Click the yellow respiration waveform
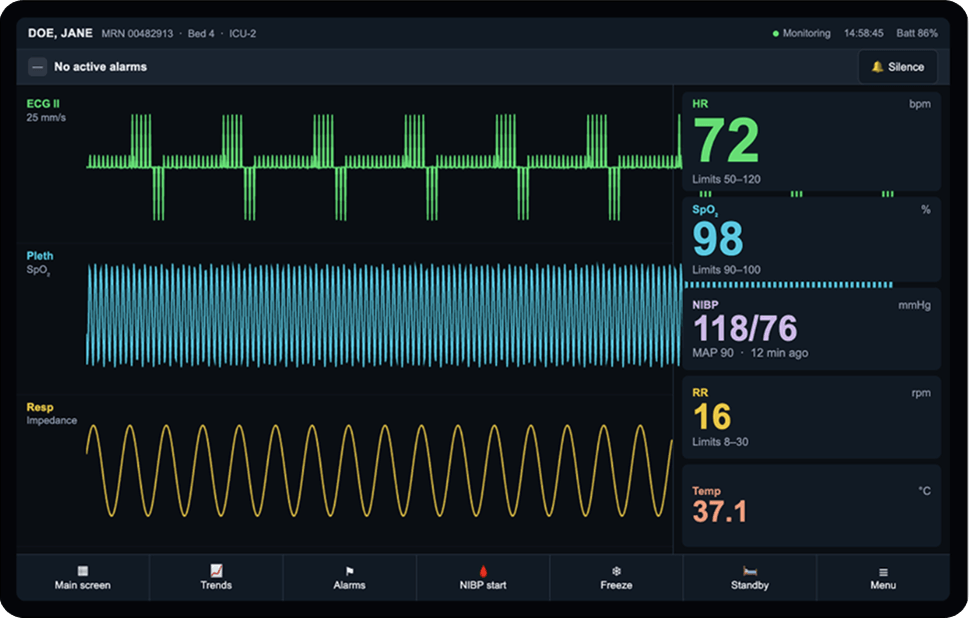 [x=379, y=470]
